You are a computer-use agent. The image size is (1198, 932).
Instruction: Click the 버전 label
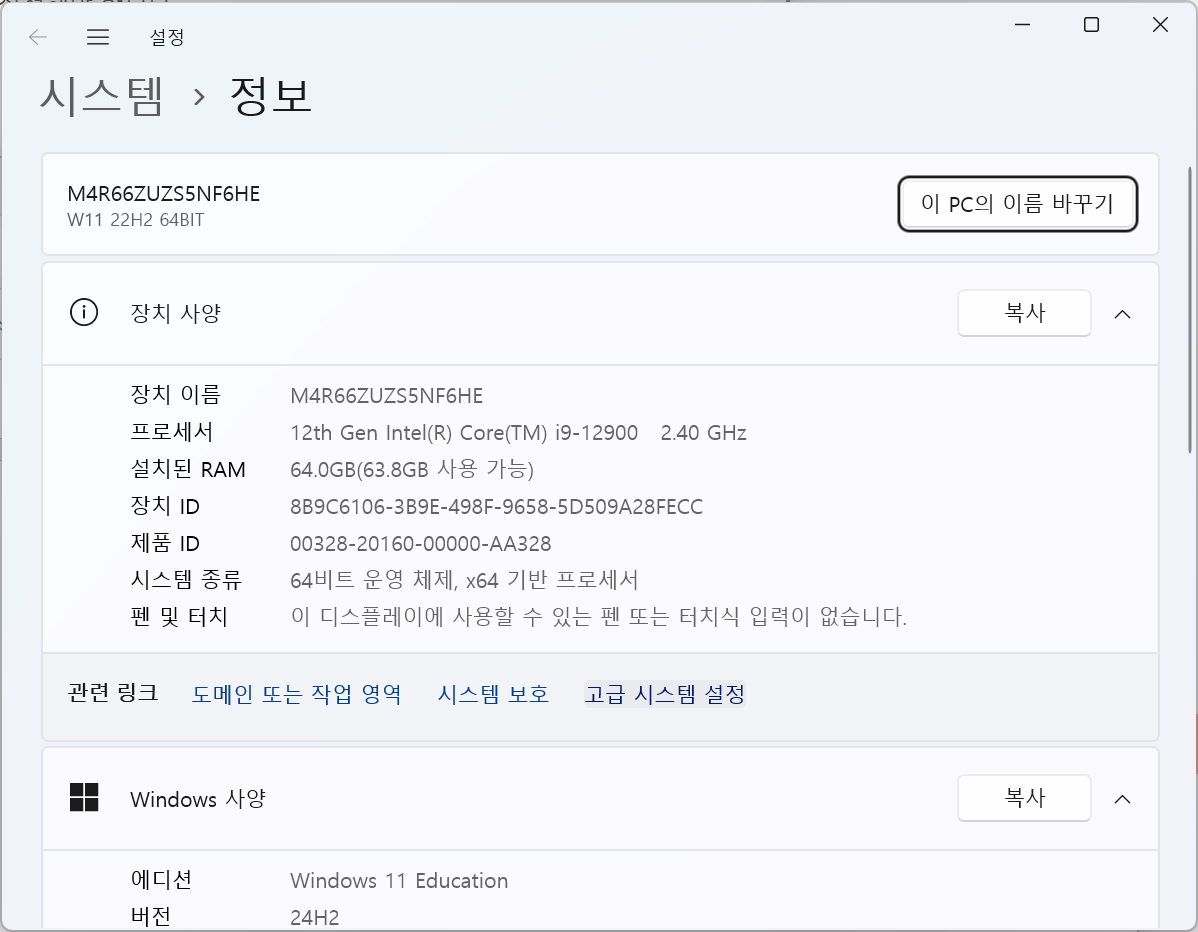pyautogui.click(x=151, y=916)
